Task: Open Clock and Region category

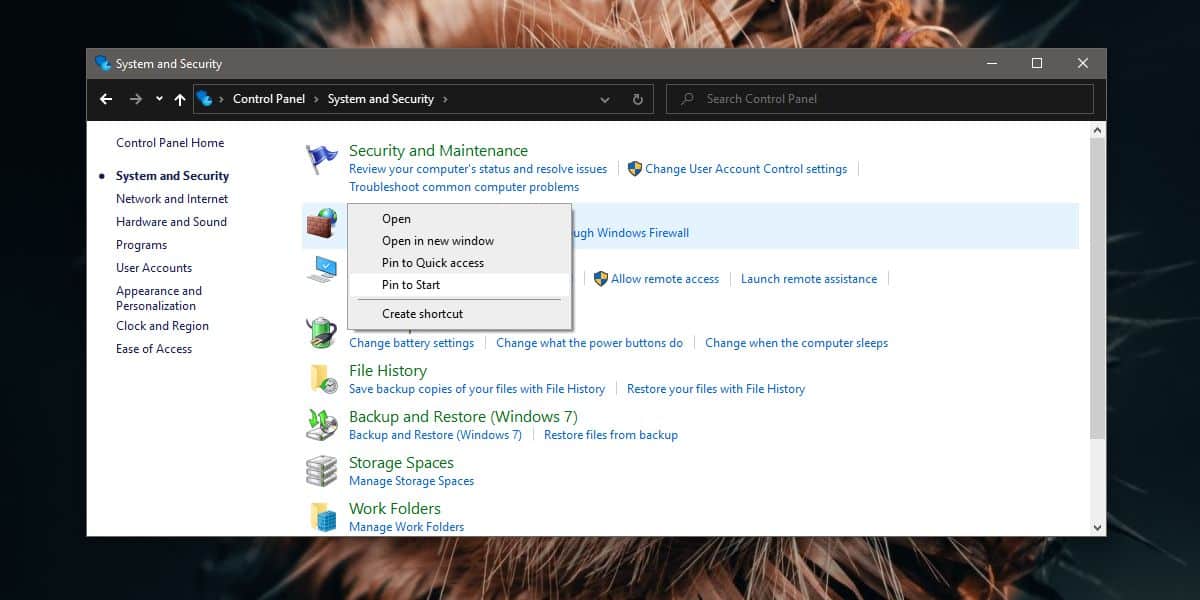Action: tap(162, 326)
